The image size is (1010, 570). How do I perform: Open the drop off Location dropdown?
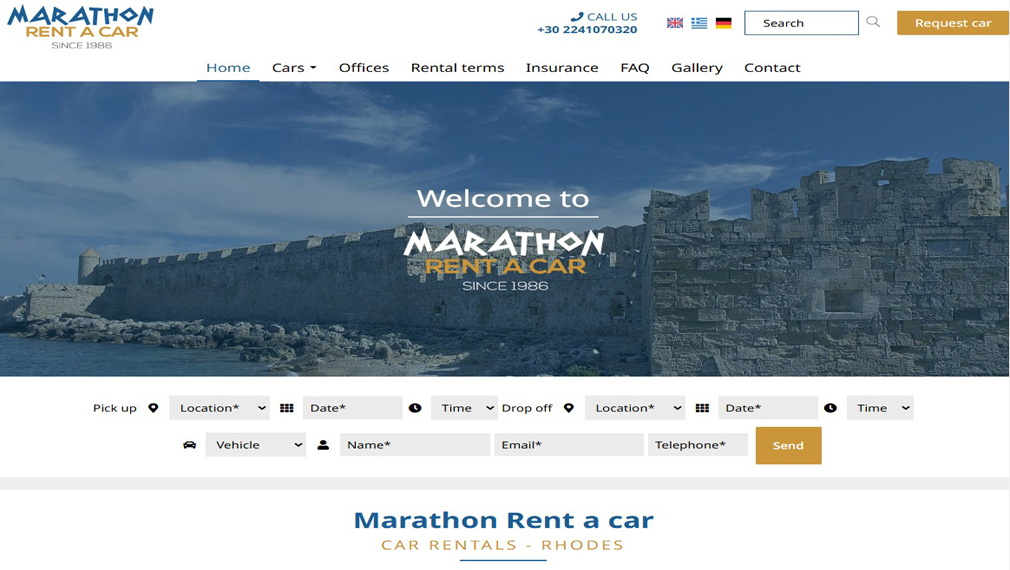[635, 408]
